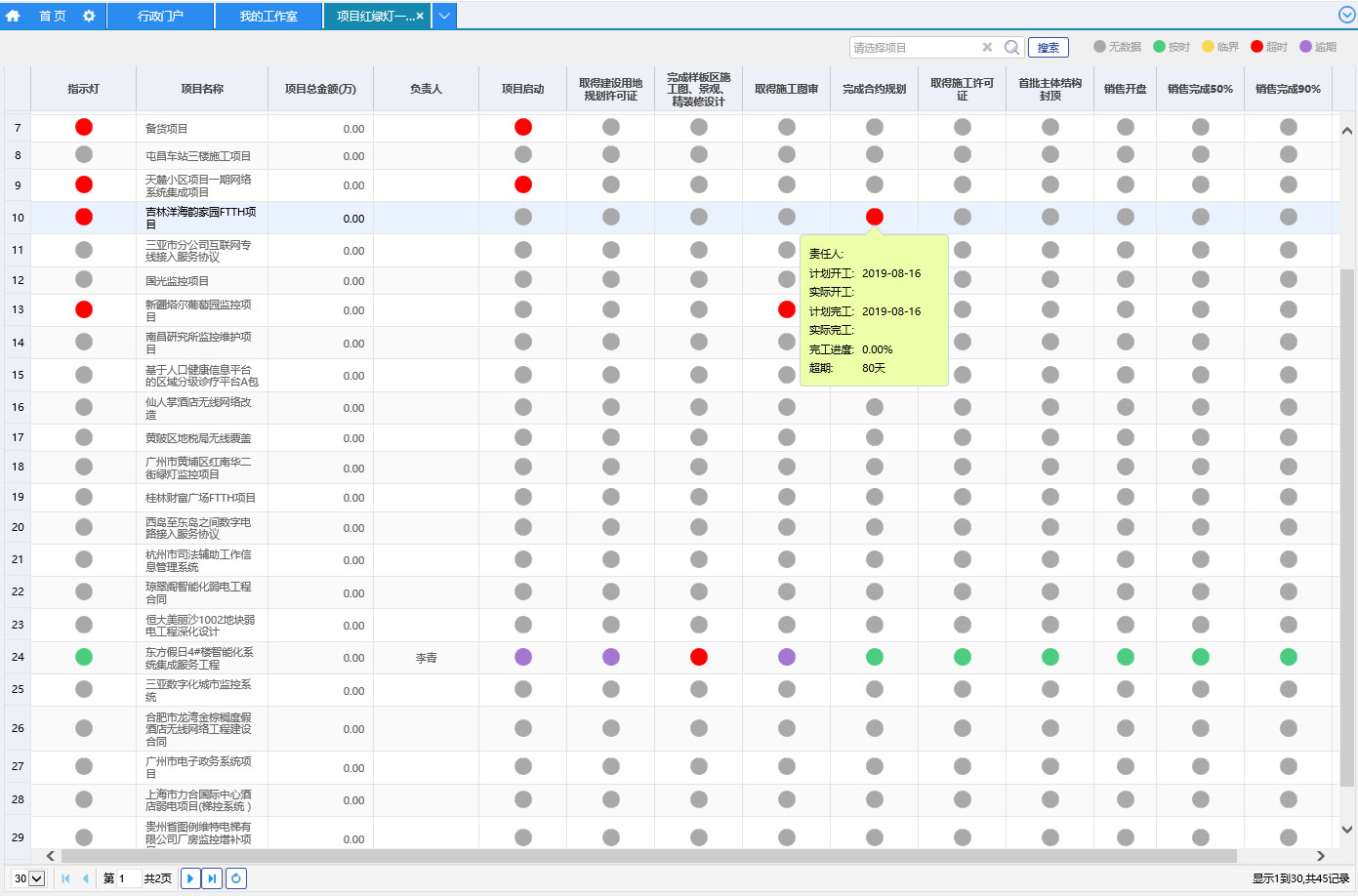Jump to the last page of records
Screen dimensions: 1358x896
(x=212, y=878)
